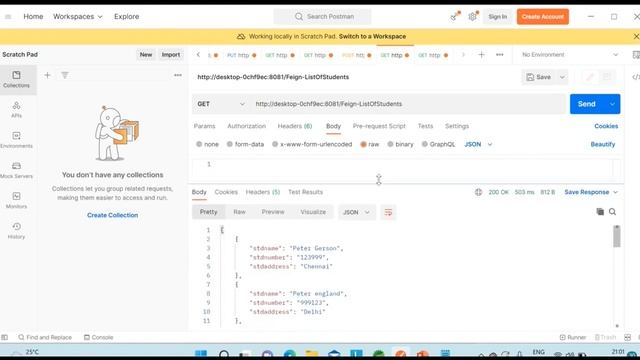
Task: Open the Monitors sidebar panel
Action: (16, 200)
